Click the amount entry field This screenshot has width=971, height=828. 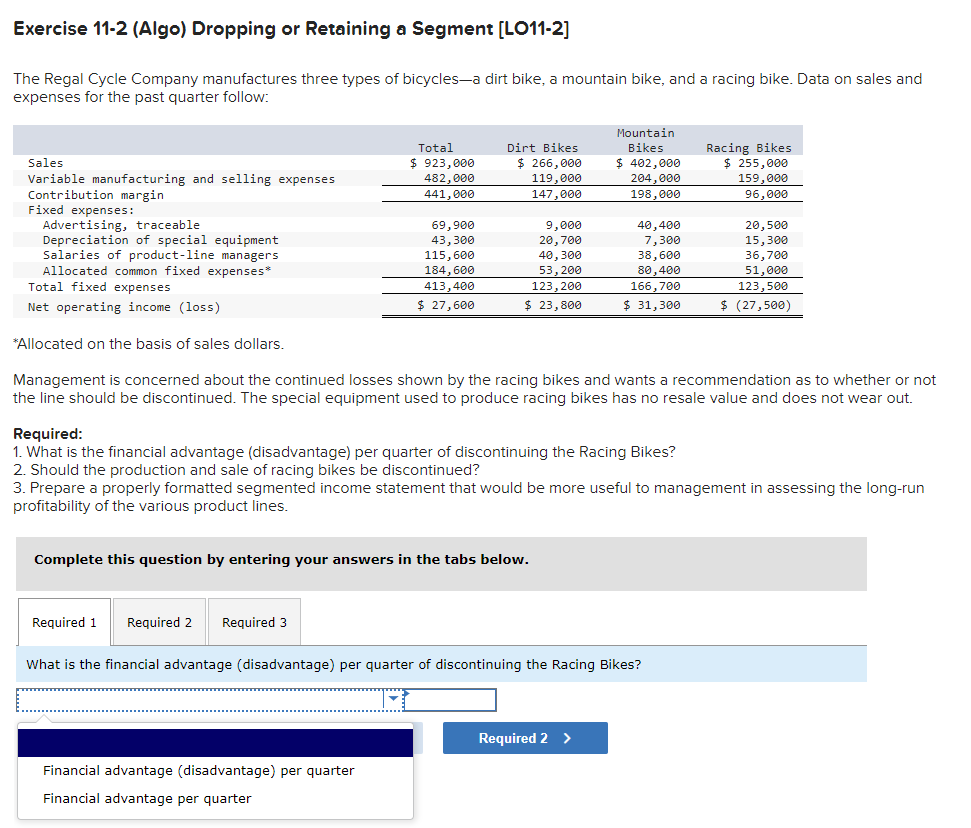(x=451, y=699)
